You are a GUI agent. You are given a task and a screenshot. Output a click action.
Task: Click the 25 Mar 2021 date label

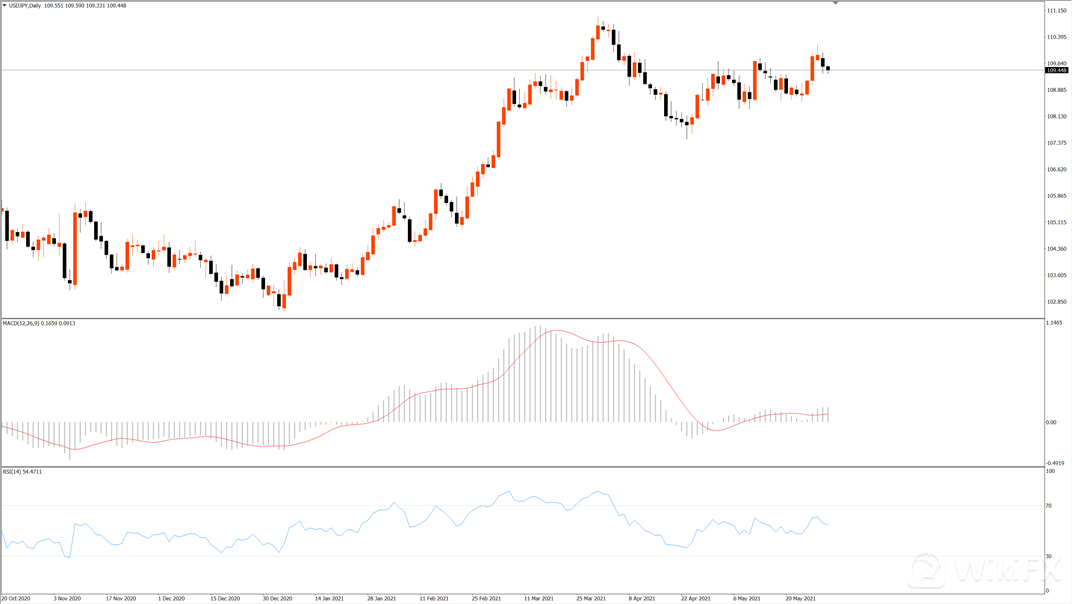pyautogui.click(x=592, y=598)
